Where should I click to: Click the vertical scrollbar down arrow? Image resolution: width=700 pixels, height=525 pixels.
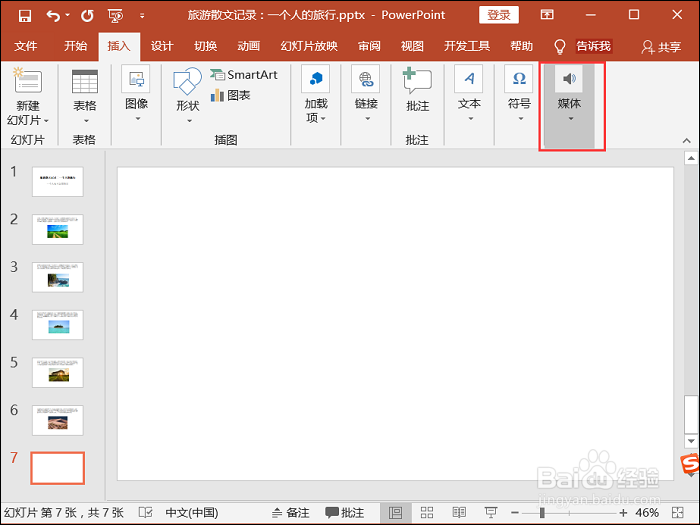click(x=691, y=441)
